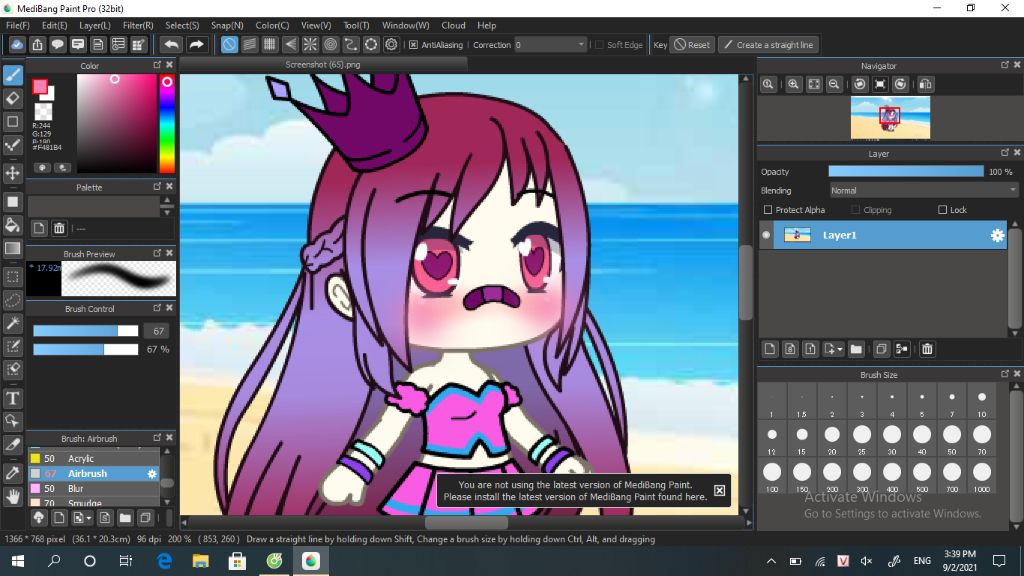Click the Undo arrow in toolbar
Screen dimensions: 1024x576
click(x=172, y=44)
